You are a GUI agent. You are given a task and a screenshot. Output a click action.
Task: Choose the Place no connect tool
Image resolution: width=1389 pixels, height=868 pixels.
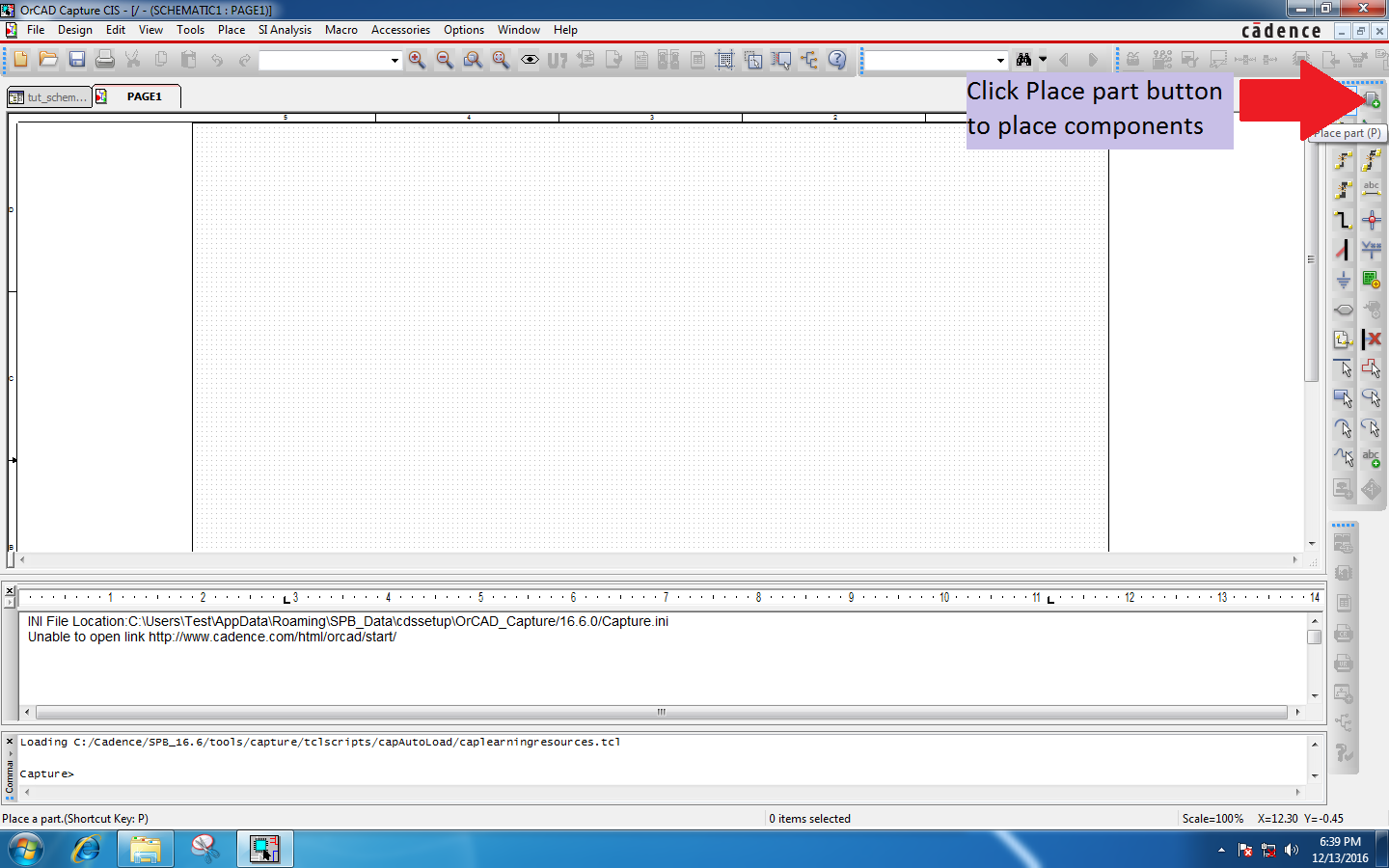click(1372, 339)
